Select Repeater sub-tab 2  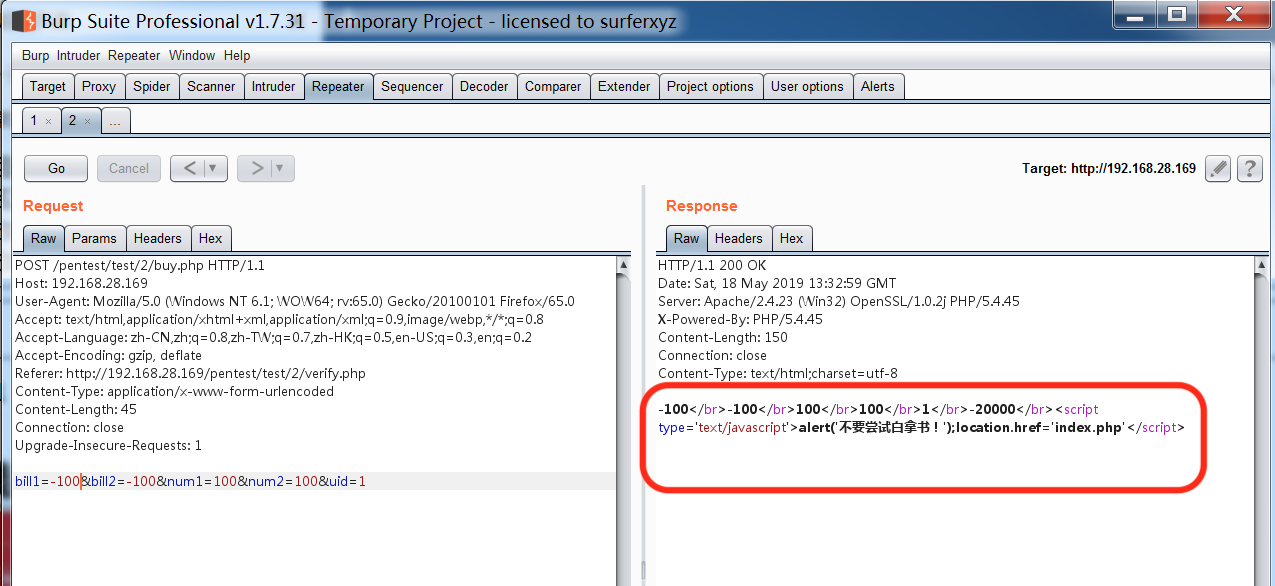tap(72, 121)
